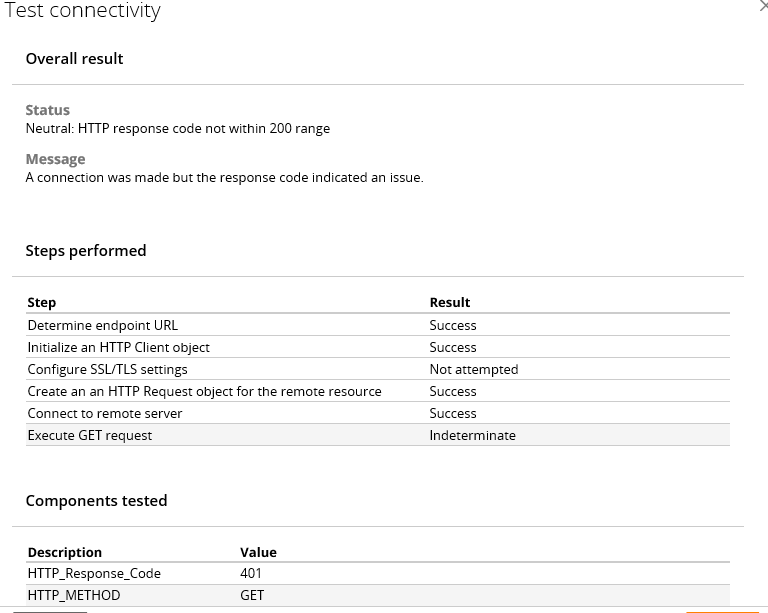The width and height of the screenshot is (768, 613).
Task: Select the Initialize an HTTP Client object row
Action: [x=378, y=347]
